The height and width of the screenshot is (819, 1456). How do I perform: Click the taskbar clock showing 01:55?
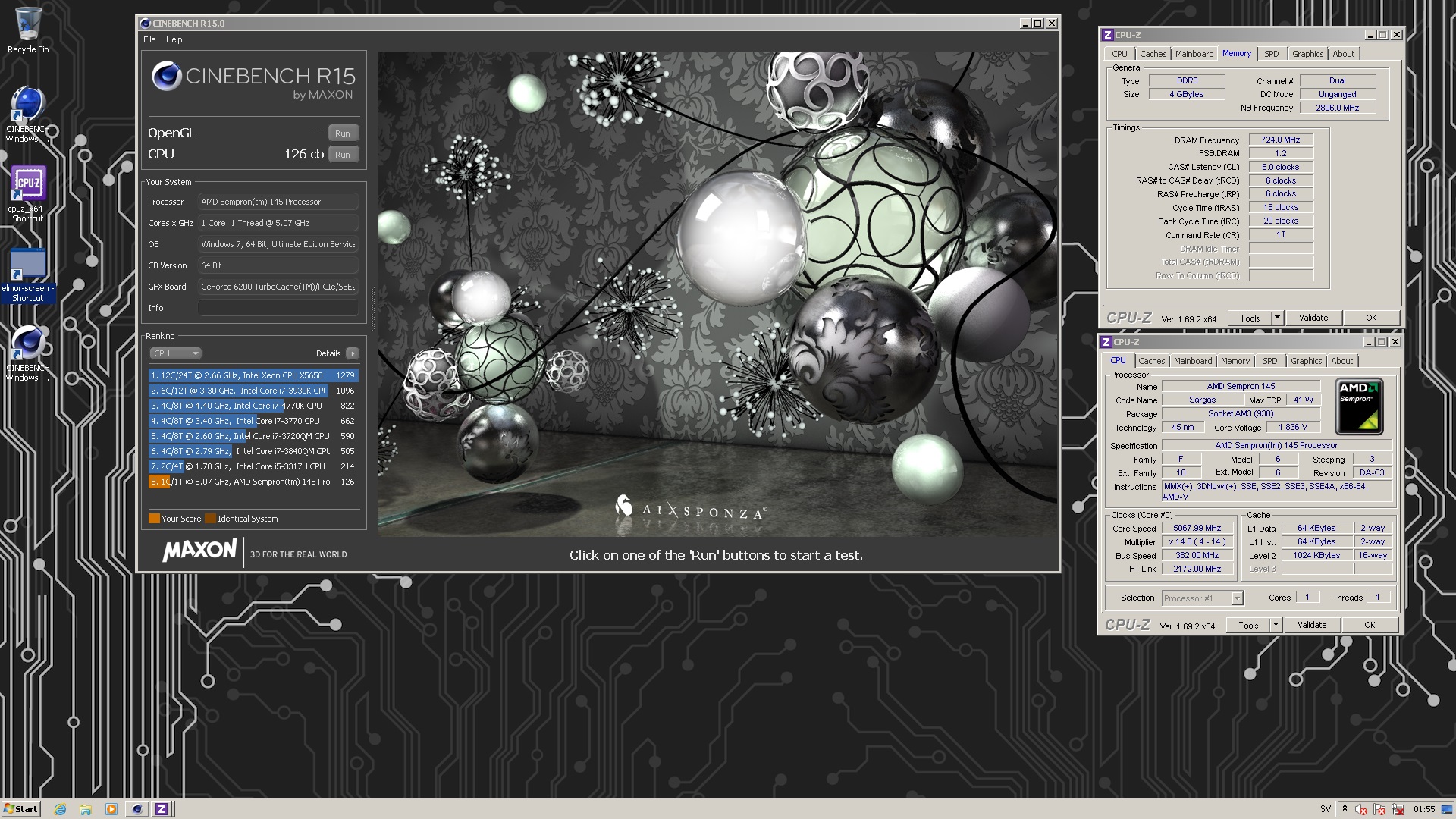click(x=1424, y=809)
